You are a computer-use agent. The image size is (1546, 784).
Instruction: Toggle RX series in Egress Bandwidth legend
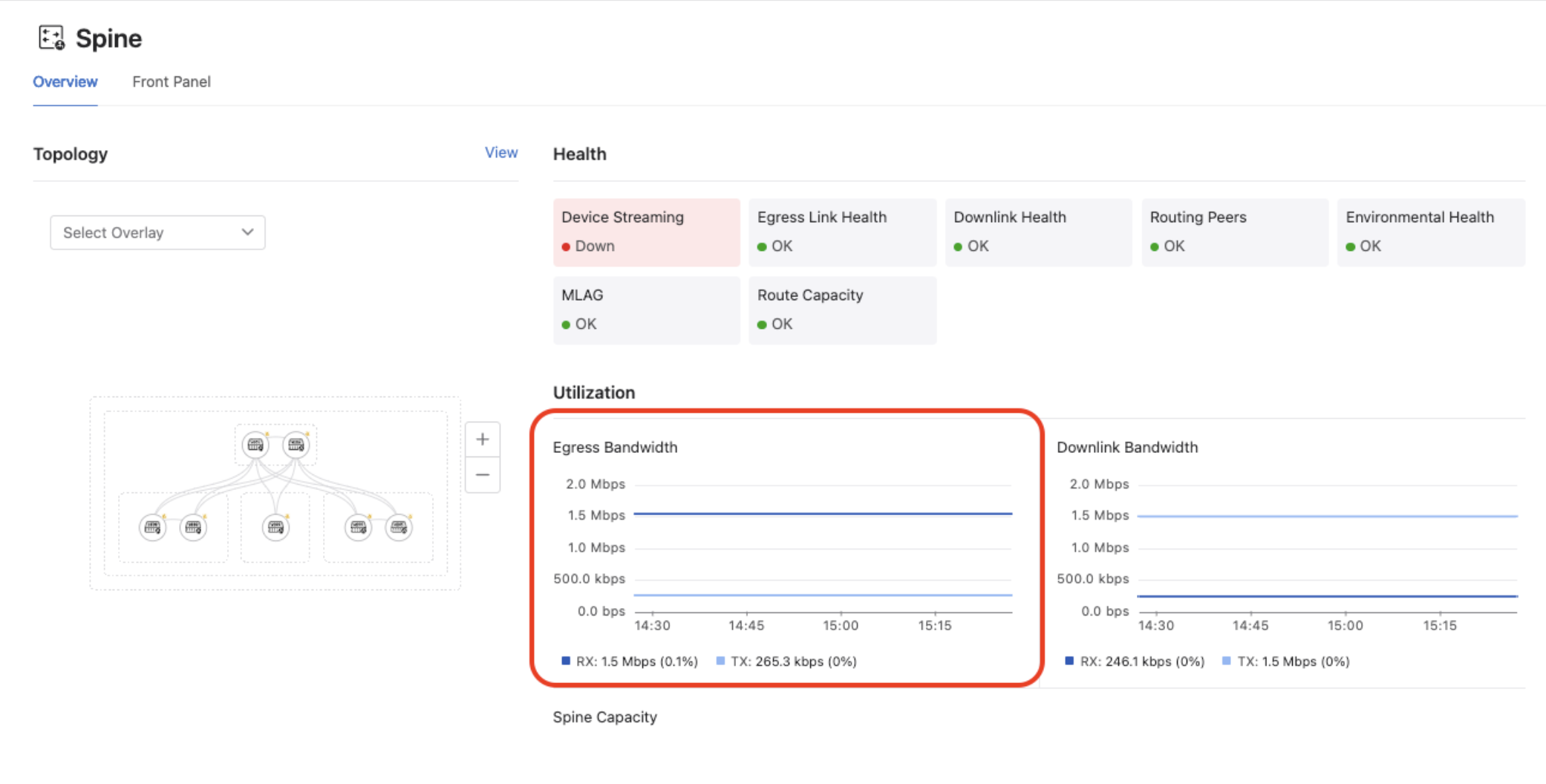pyautogui.click(x=630, y=661)
